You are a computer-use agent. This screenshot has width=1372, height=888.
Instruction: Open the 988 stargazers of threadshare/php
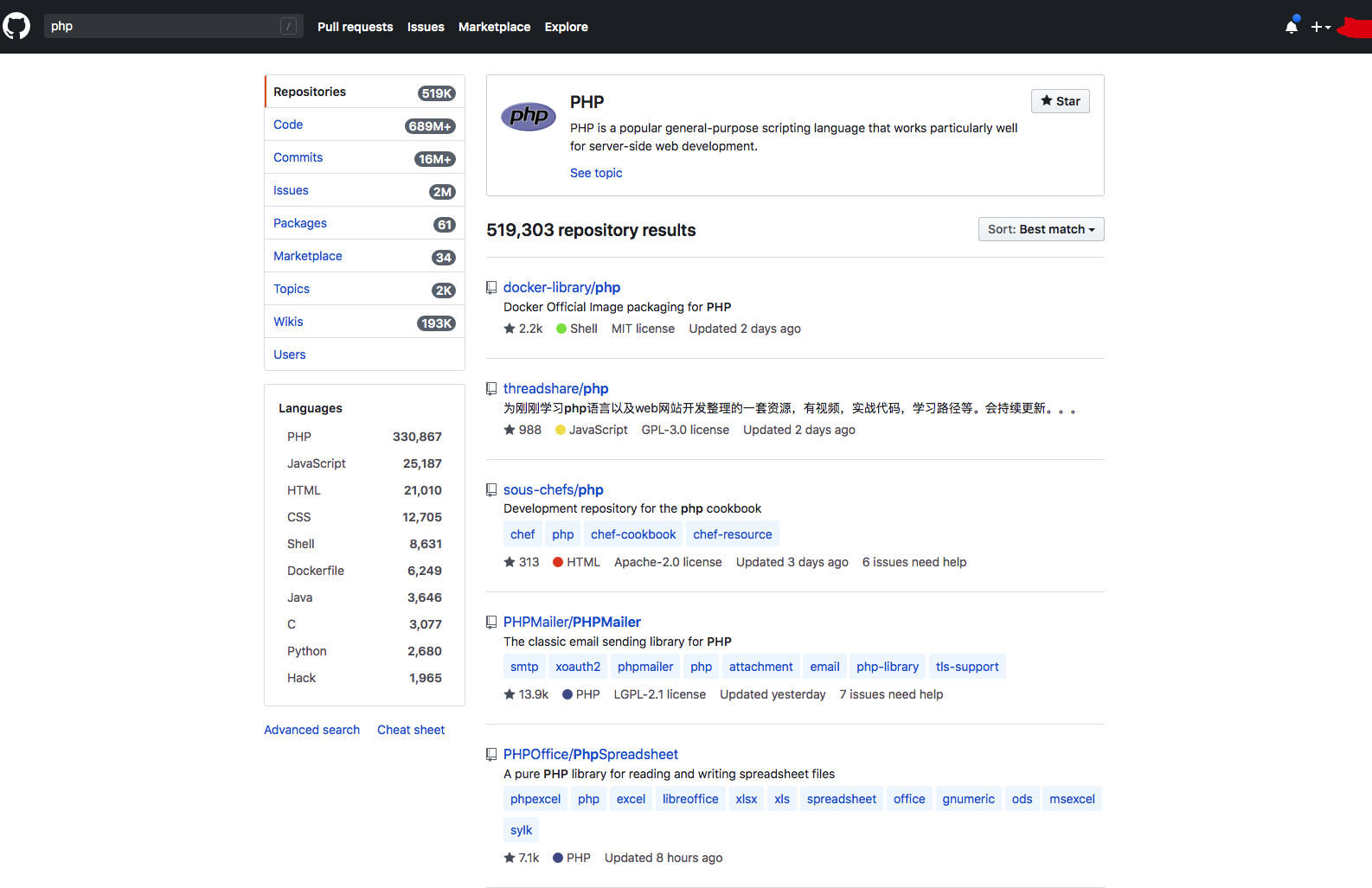click(x=523, y=430)
